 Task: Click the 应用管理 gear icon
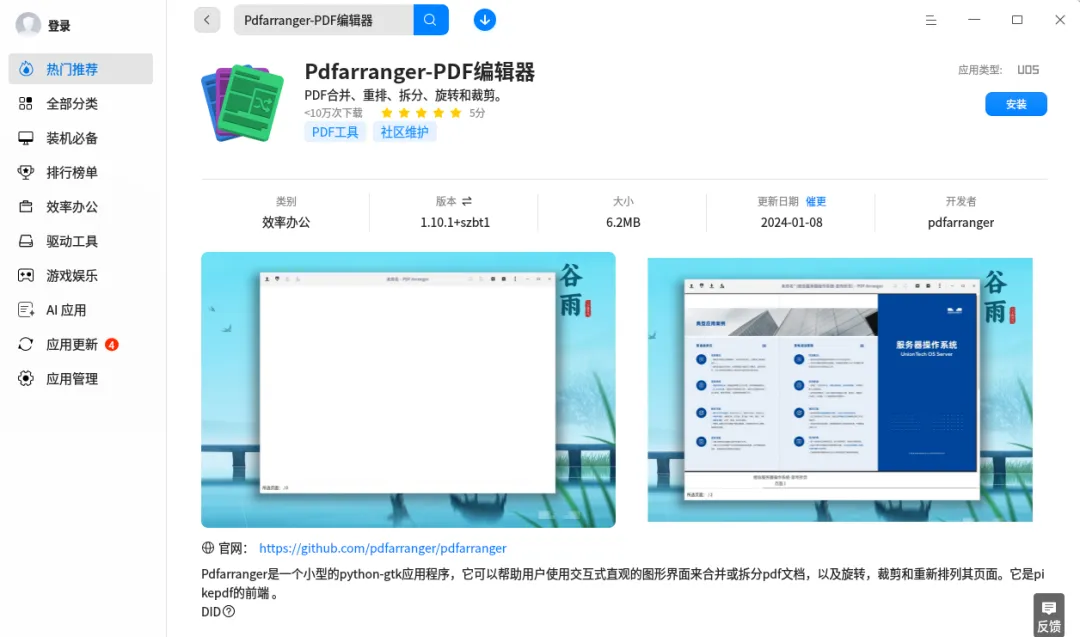tap(25, 379)
